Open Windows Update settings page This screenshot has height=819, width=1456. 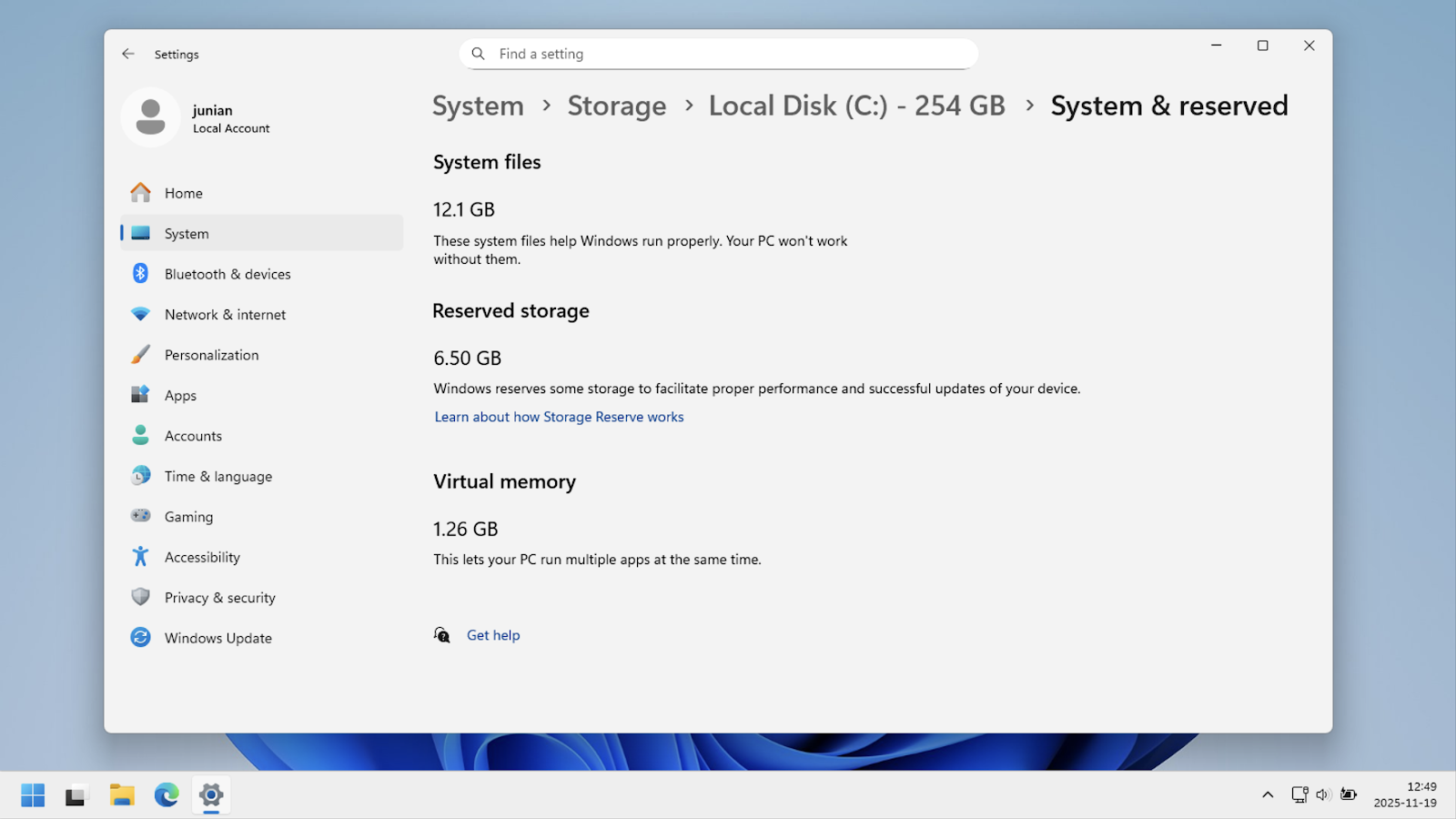click(x=261, y=637)
